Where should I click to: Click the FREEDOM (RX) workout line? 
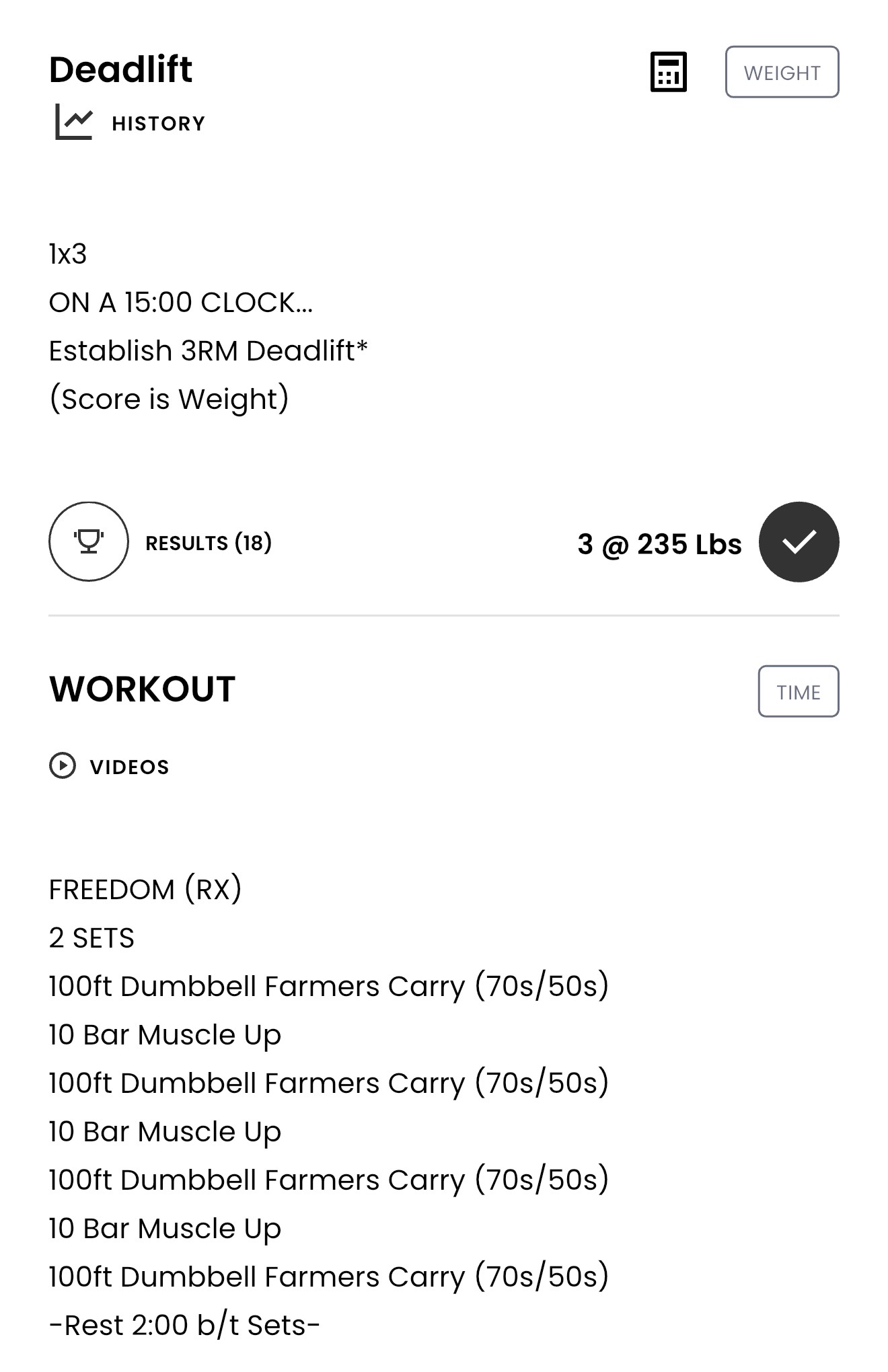tap(145, 890)
